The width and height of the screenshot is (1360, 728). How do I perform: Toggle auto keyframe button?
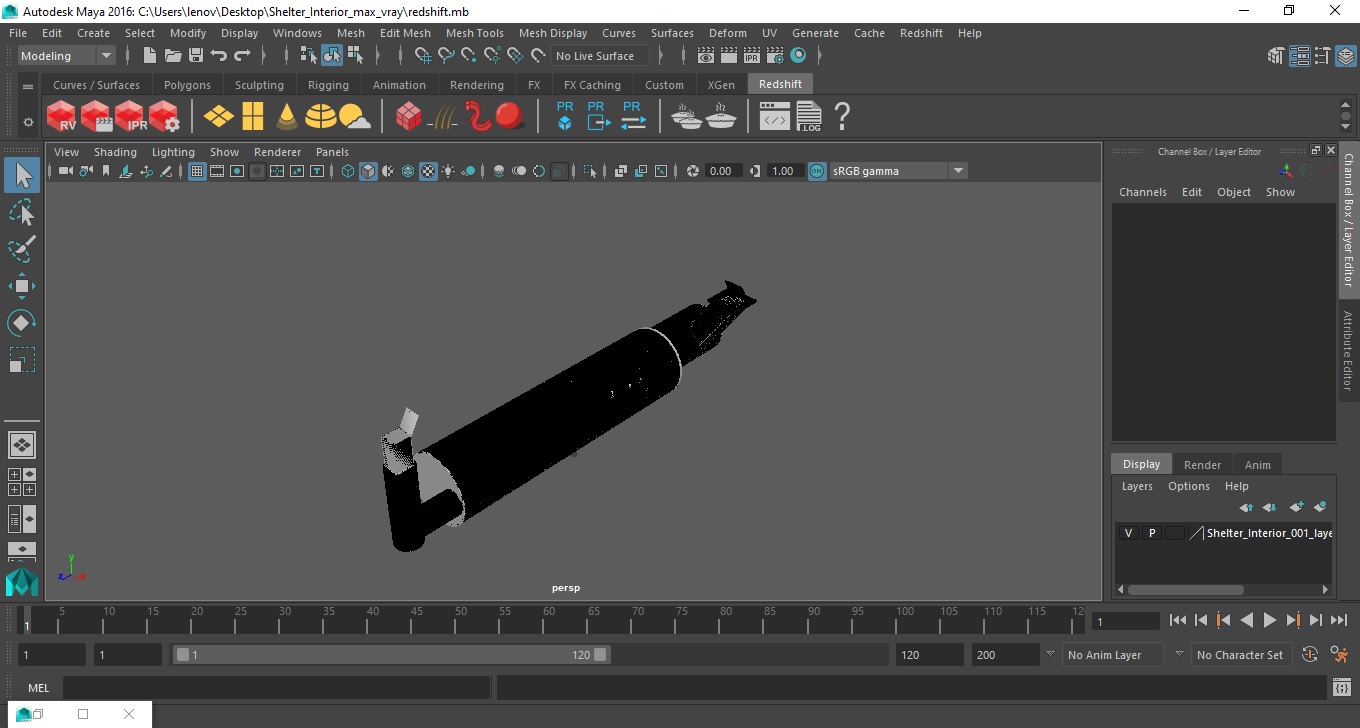click(1310, 655)
